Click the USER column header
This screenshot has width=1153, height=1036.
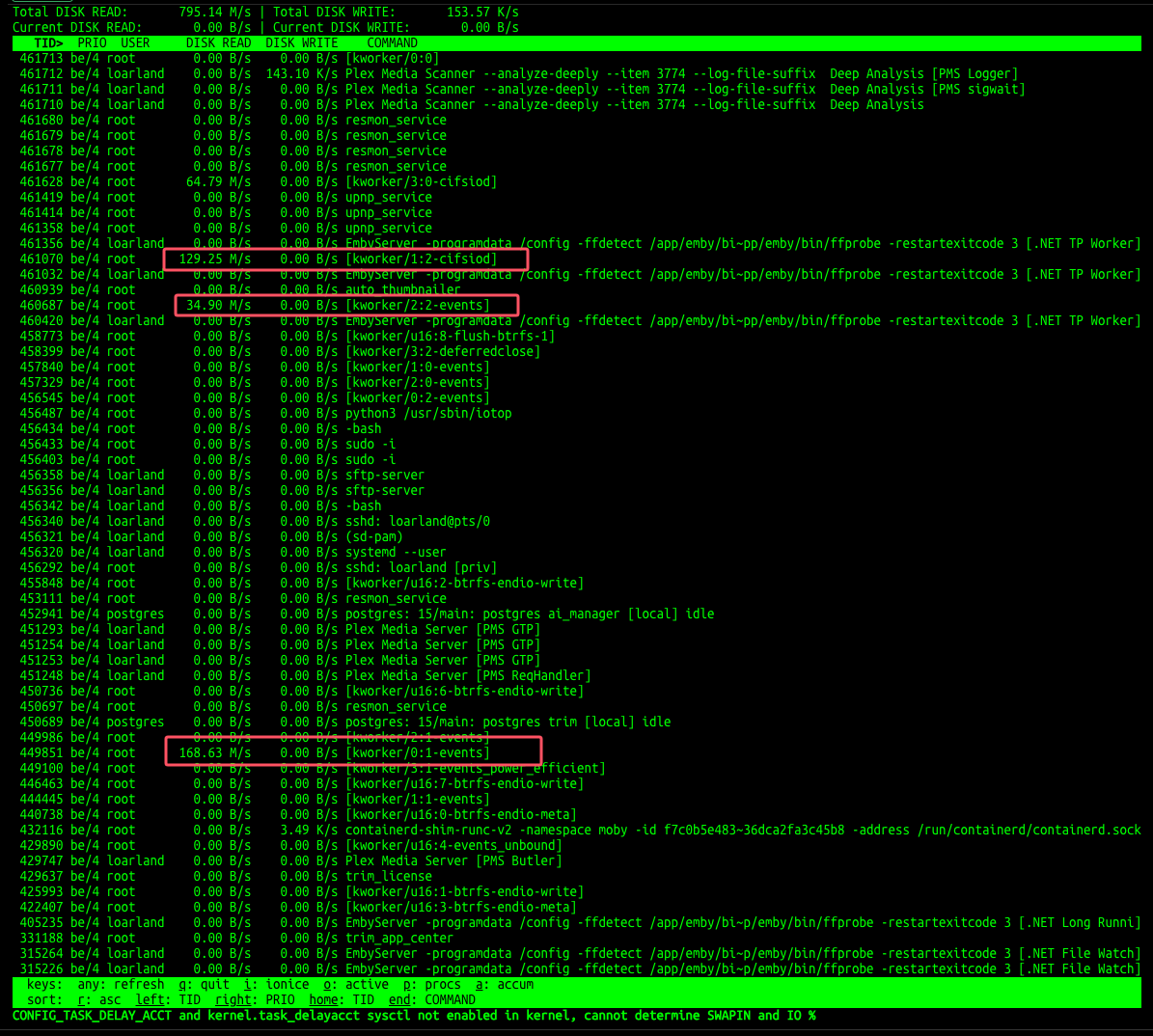pos(135,43)
